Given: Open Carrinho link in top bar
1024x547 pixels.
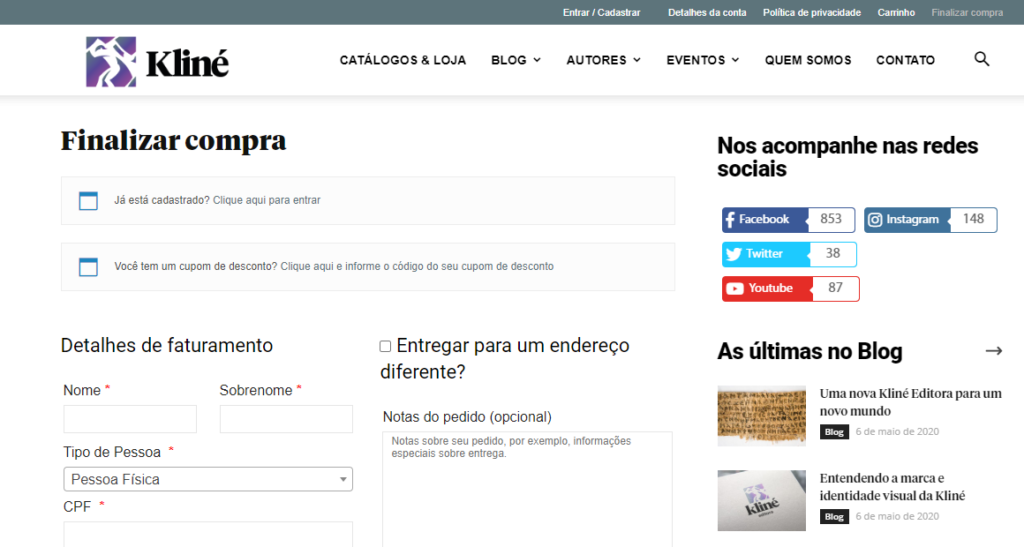Looking at the screenshot, I should click(x=896, y=12).
